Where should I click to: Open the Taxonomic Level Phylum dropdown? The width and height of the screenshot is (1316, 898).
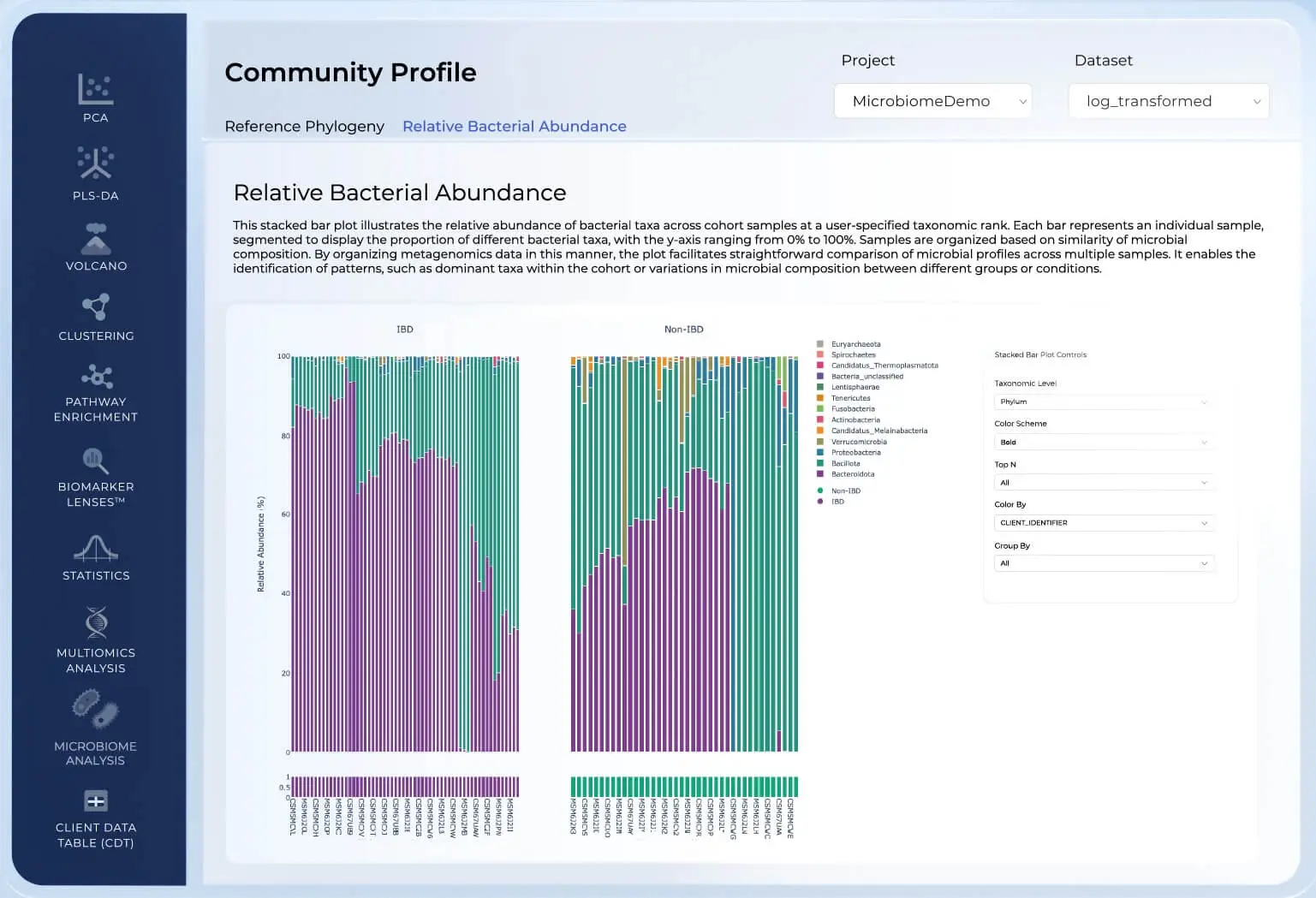pos(1104,401)
